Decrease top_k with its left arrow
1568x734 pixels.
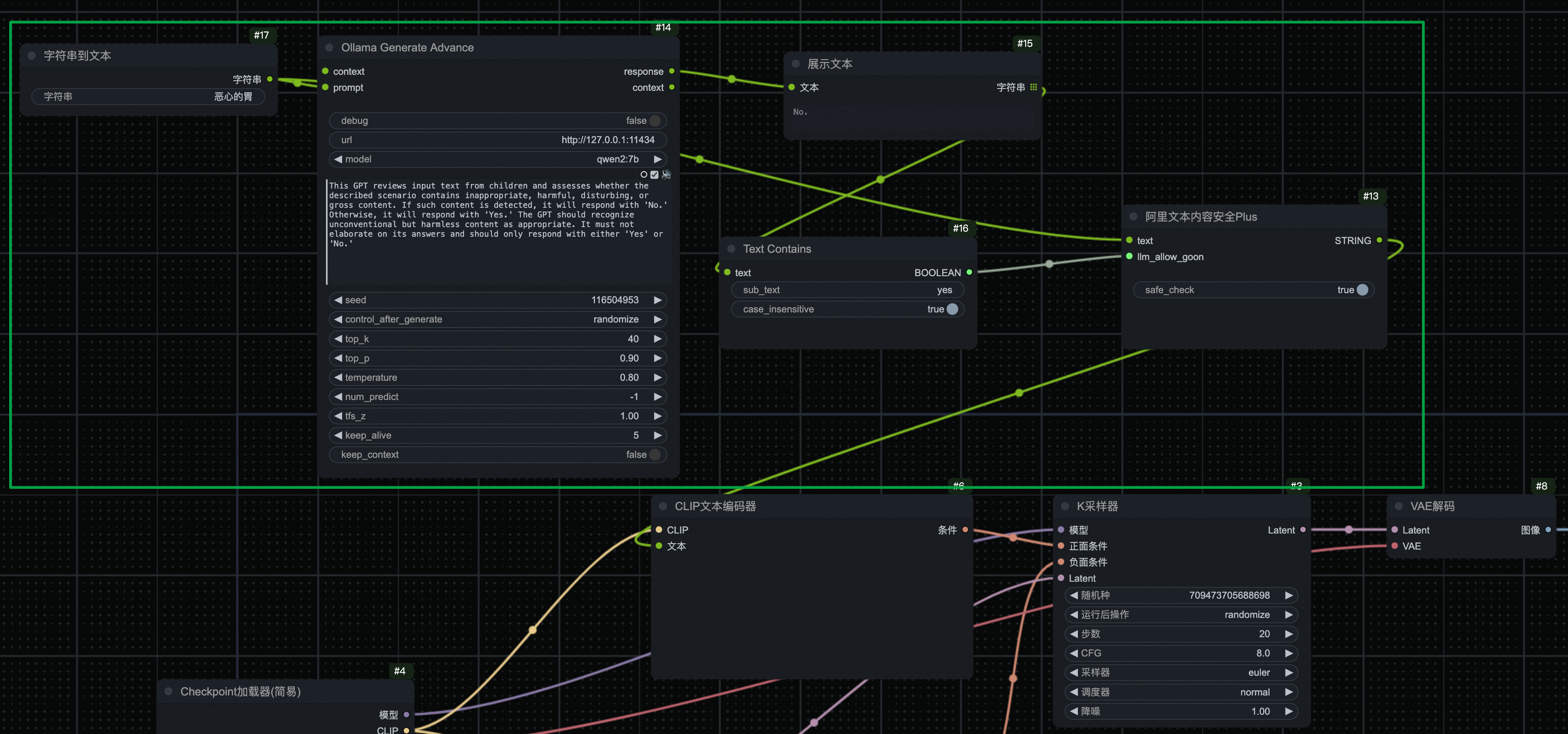338,339
